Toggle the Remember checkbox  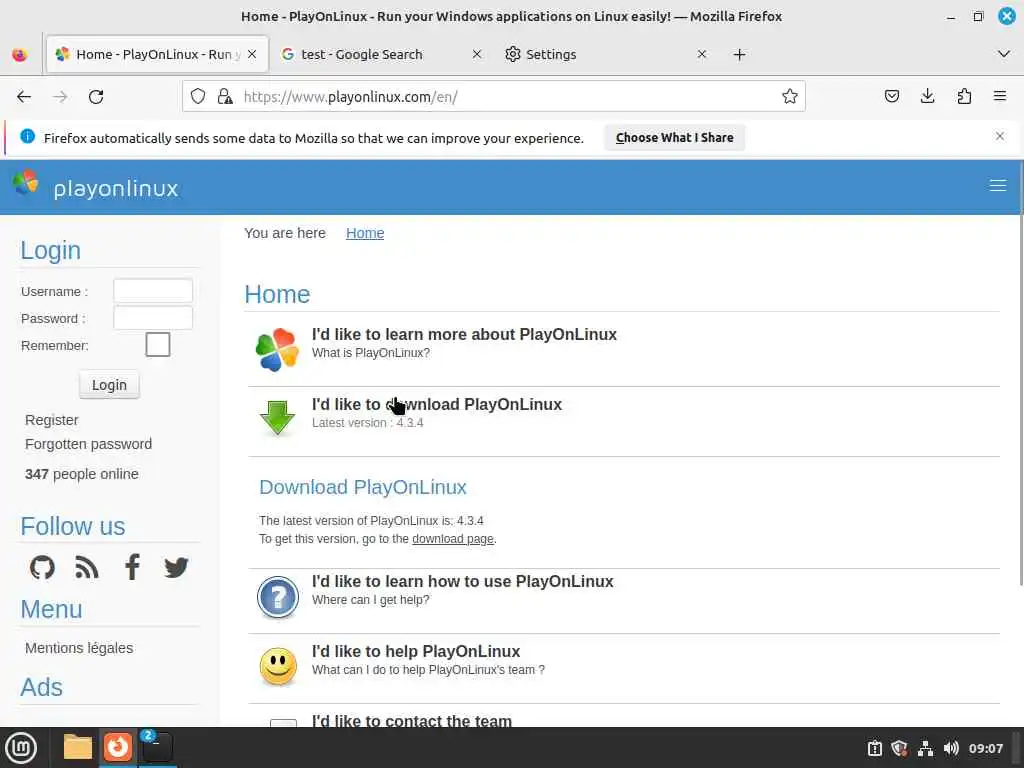158,344
